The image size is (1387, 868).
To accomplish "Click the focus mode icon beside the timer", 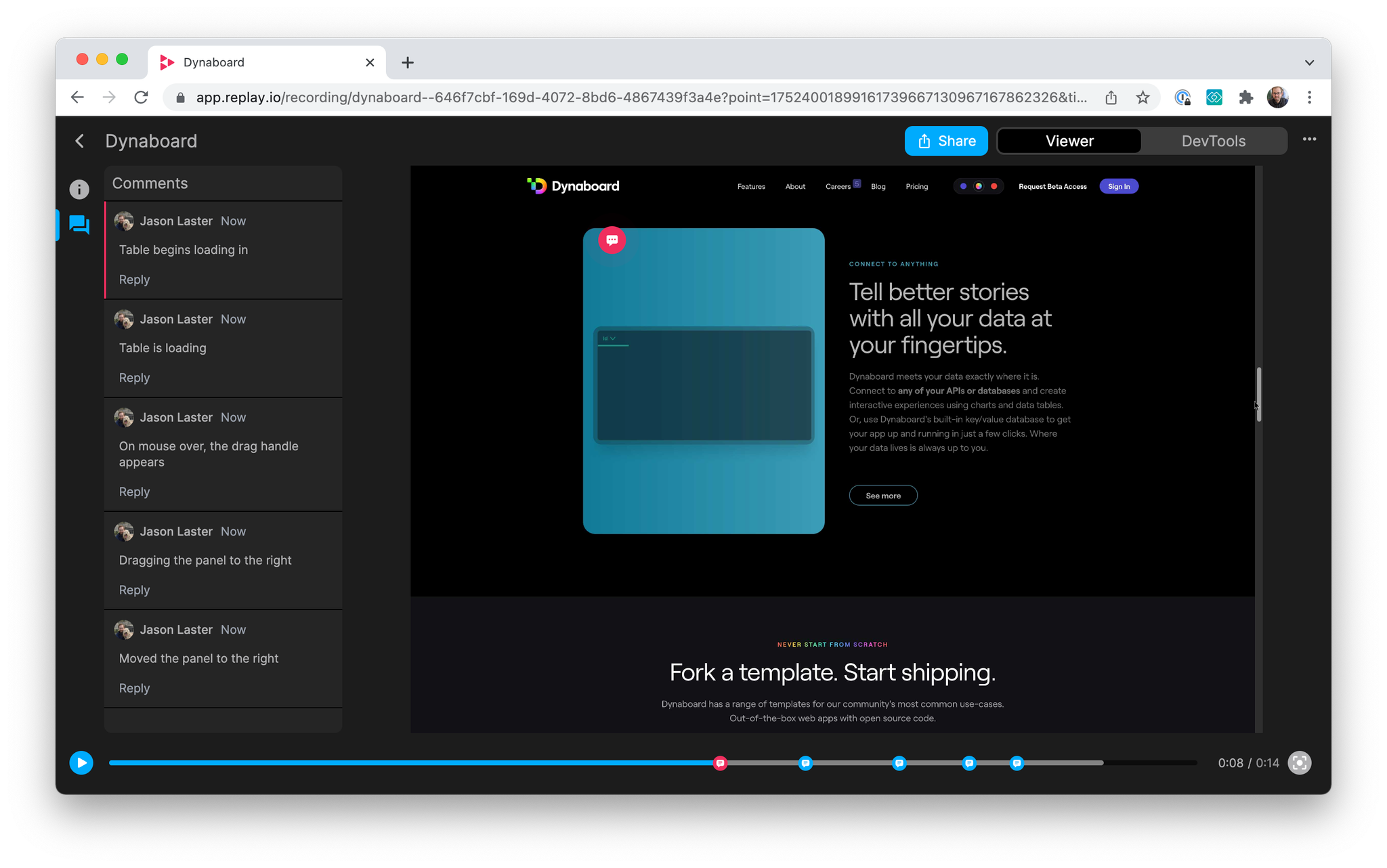I will click(x=1299, y=763).
